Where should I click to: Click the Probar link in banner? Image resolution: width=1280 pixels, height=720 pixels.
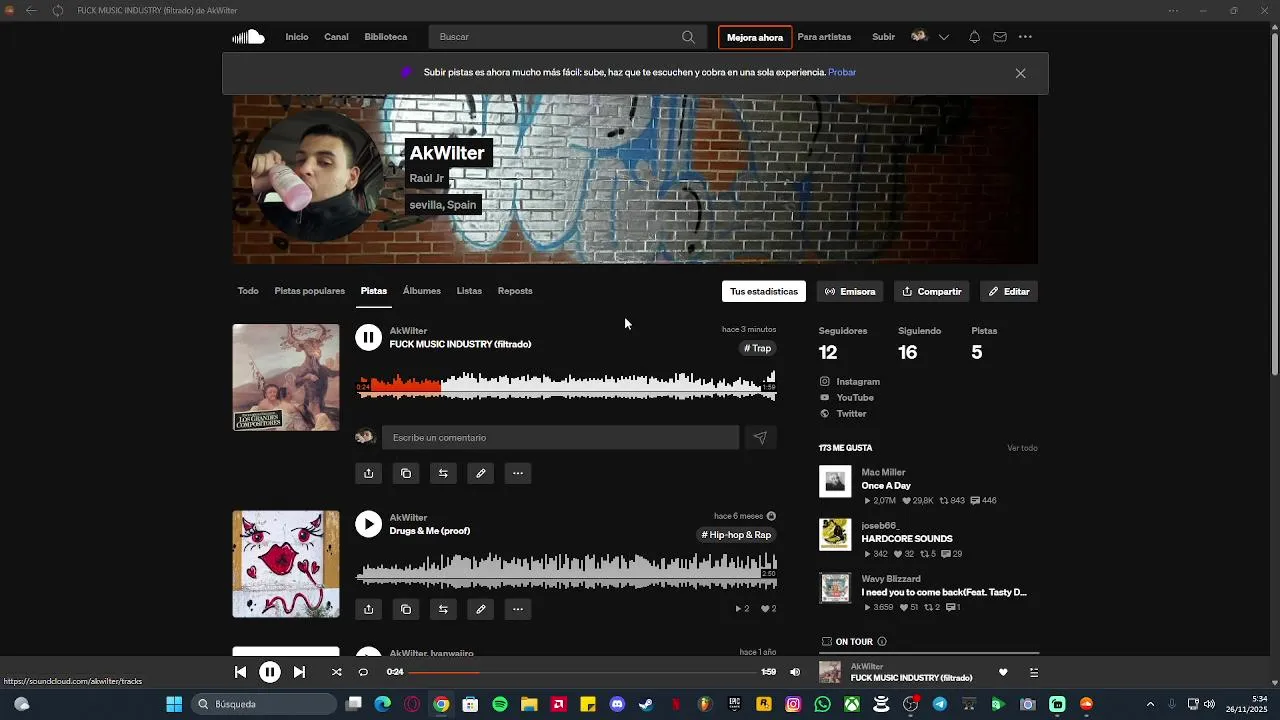[x=842, y=72]
